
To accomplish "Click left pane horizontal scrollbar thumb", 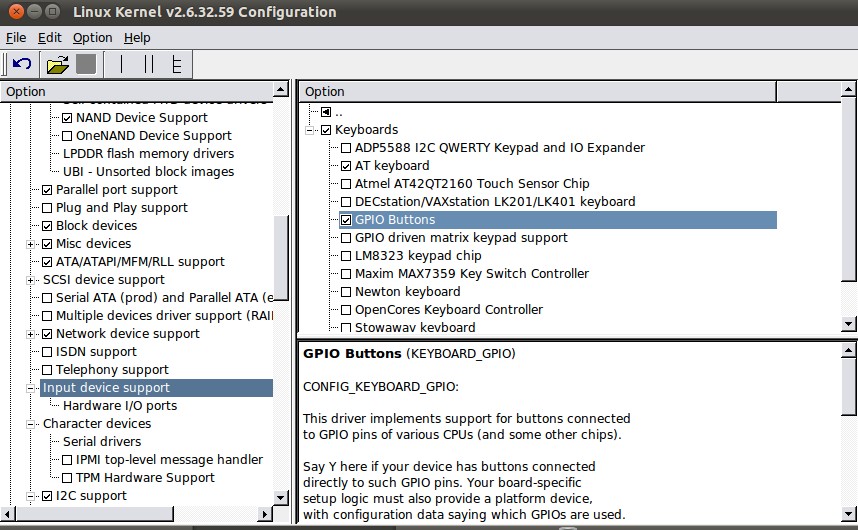I will [95, 514].
